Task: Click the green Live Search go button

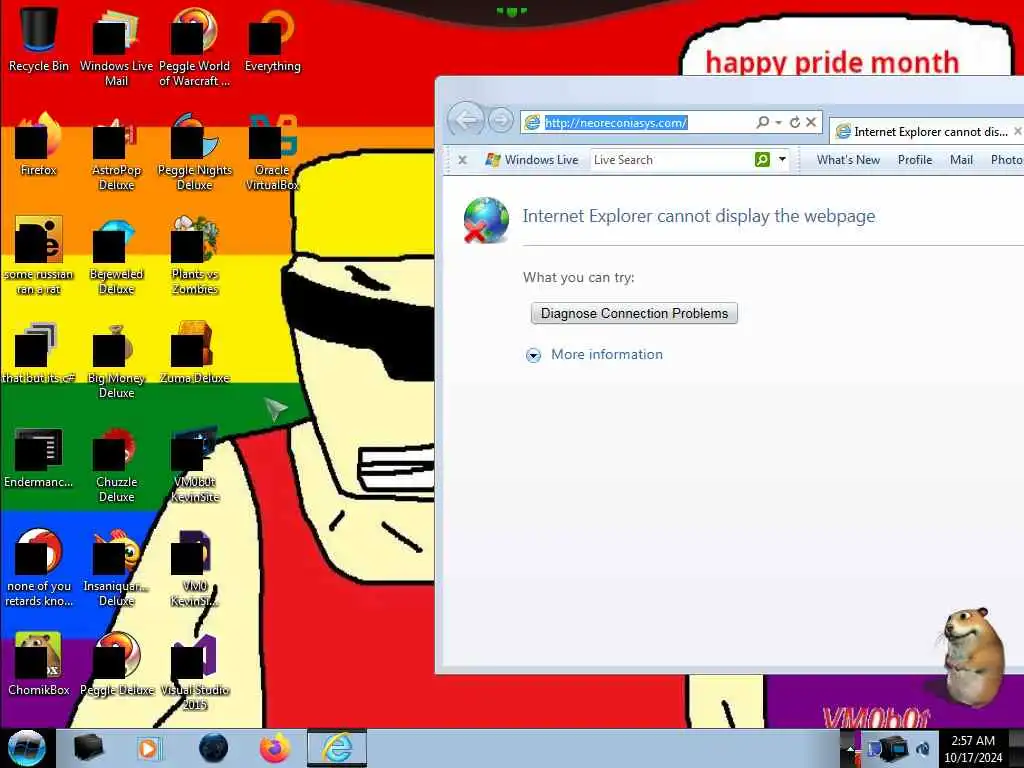Action: pyautogui.click(x=762, y=159)
